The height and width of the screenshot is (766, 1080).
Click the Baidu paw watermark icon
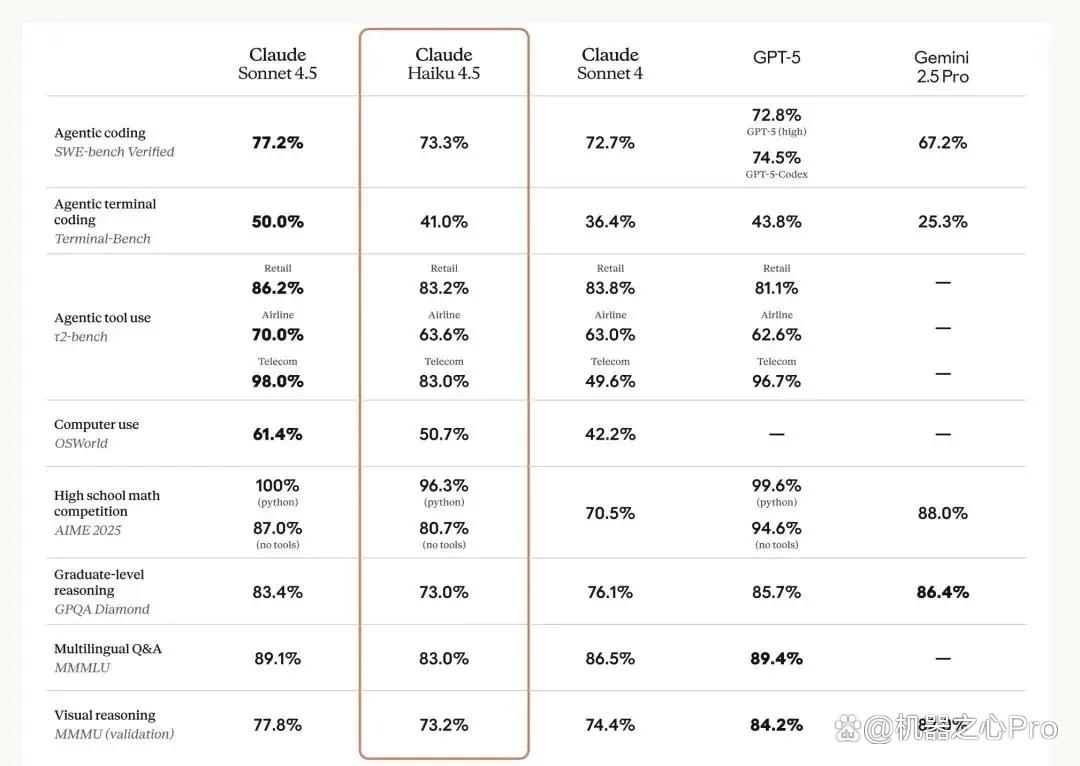click(848, 727)
